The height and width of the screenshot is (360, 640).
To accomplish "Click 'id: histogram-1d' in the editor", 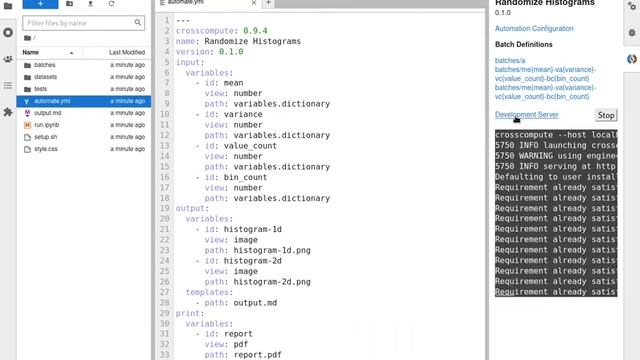I will (243, 229).
